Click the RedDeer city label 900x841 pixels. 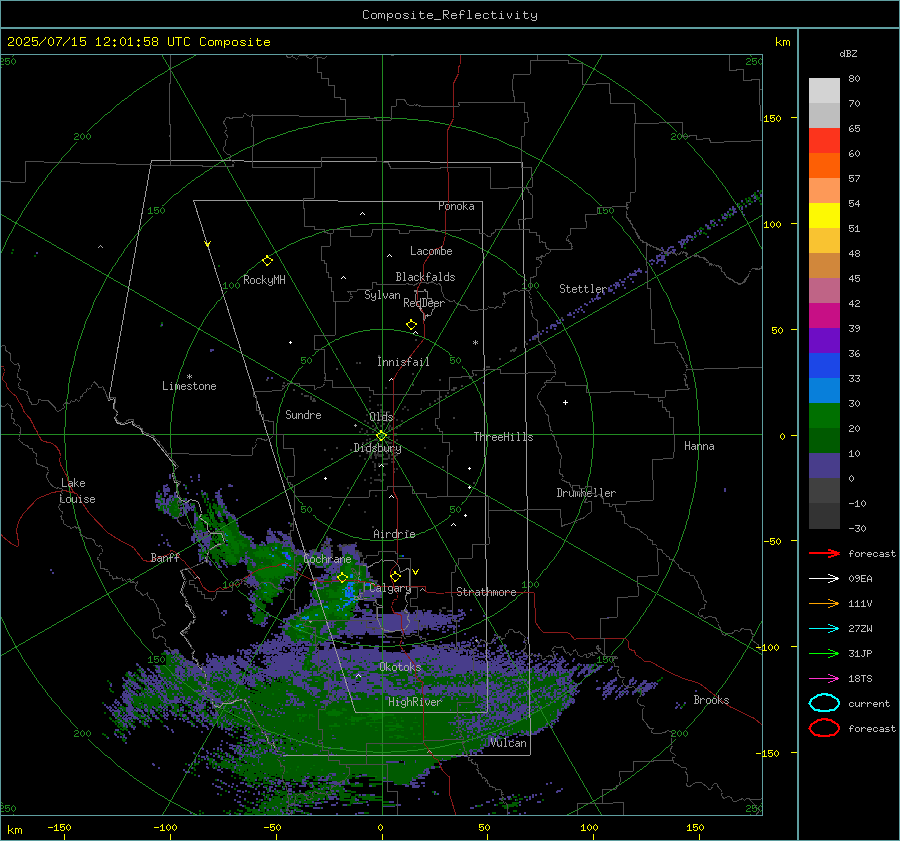[x=424, y=303]
